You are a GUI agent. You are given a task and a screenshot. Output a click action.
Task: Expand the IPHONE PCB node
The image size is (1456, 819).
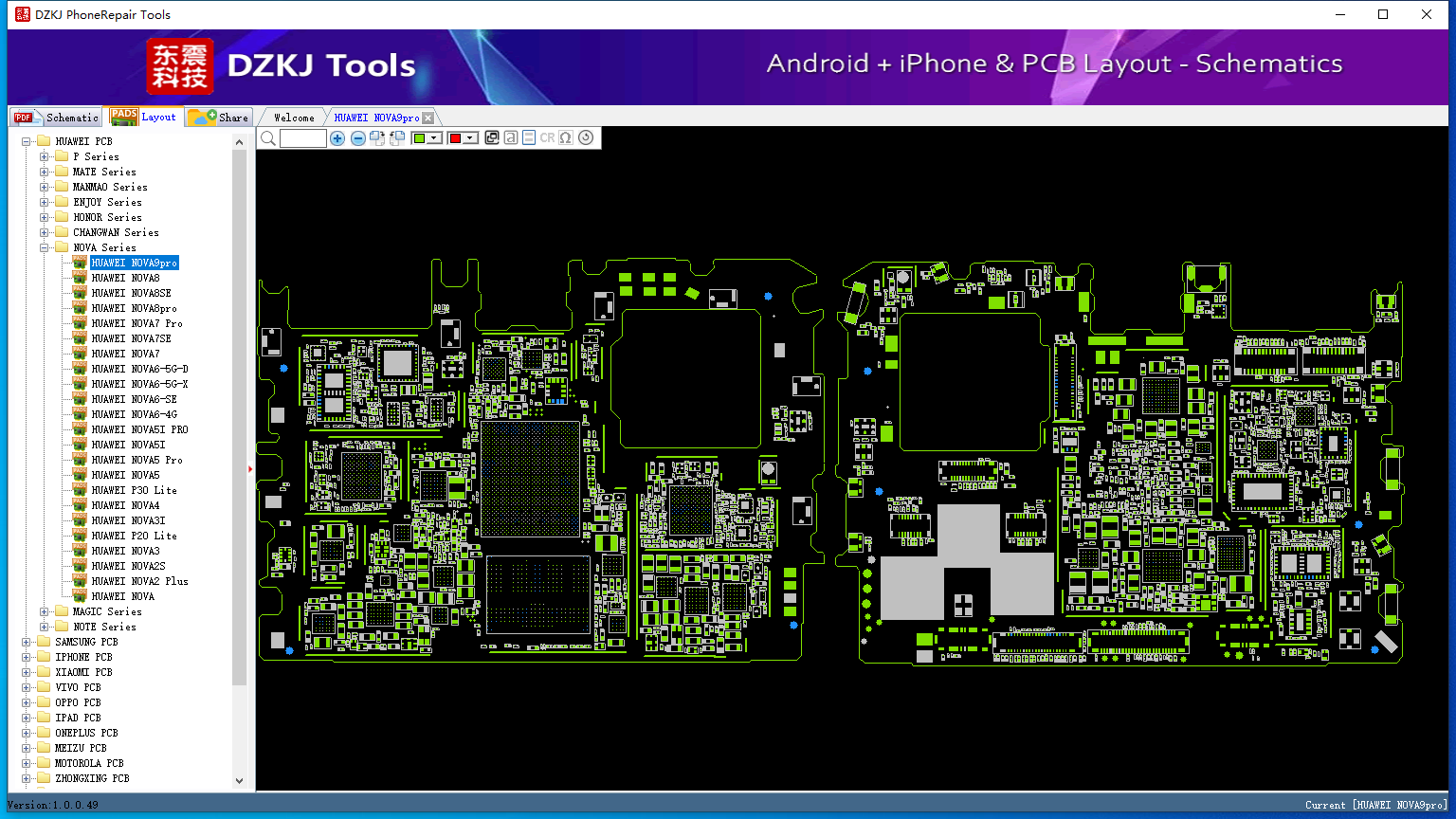pyautogui.click(x=27, y=658)
